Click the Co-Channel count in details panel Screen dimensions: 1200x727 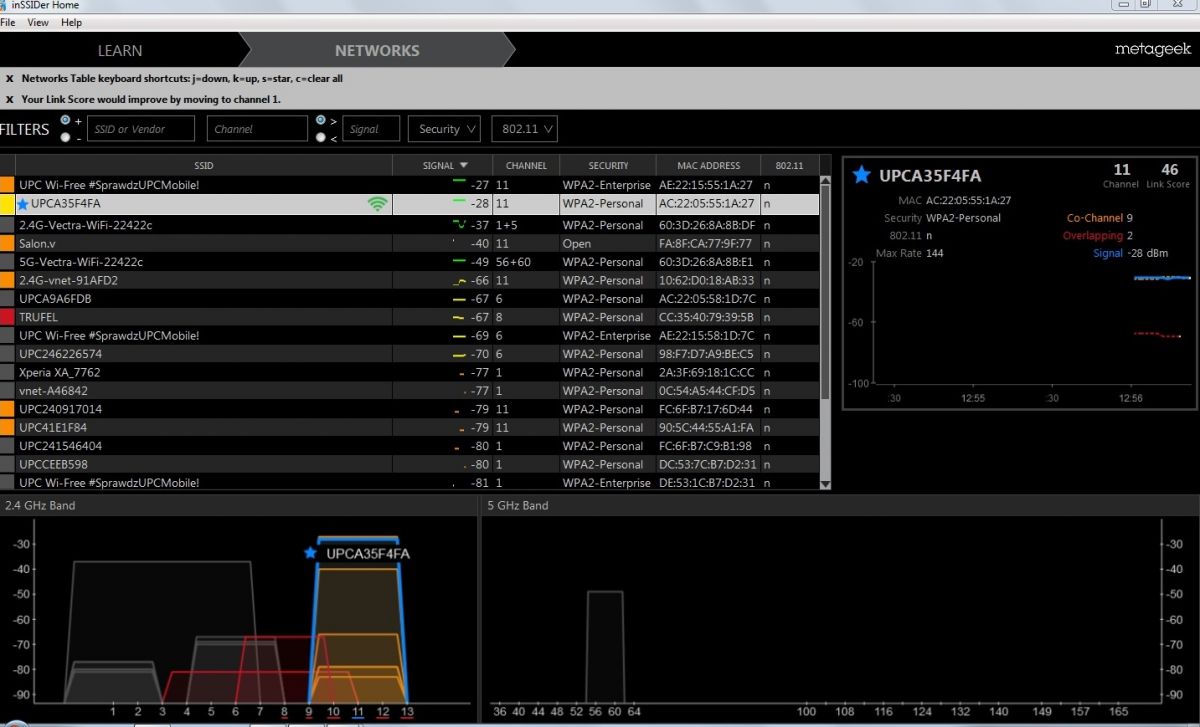[x=1129, y=218]
